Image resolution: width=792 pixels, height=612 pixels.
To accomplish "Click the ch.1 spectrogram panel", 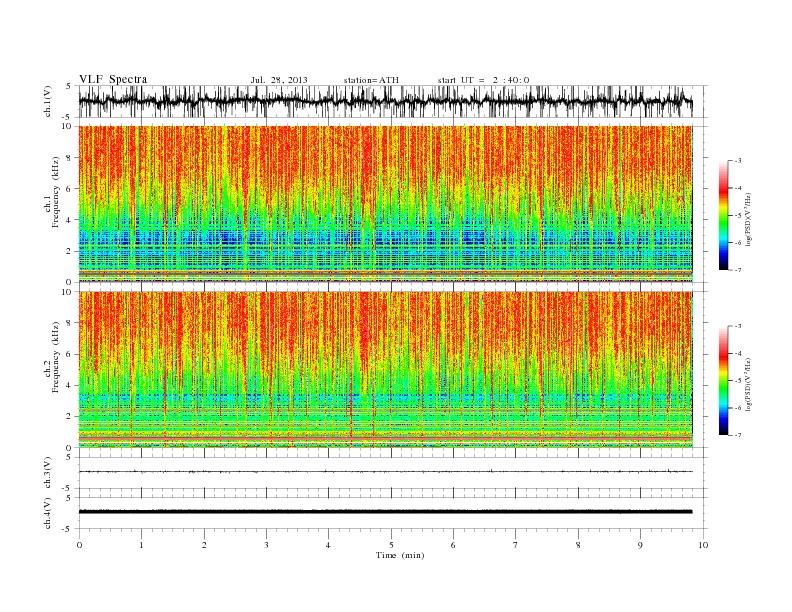I will click(385, 204).
